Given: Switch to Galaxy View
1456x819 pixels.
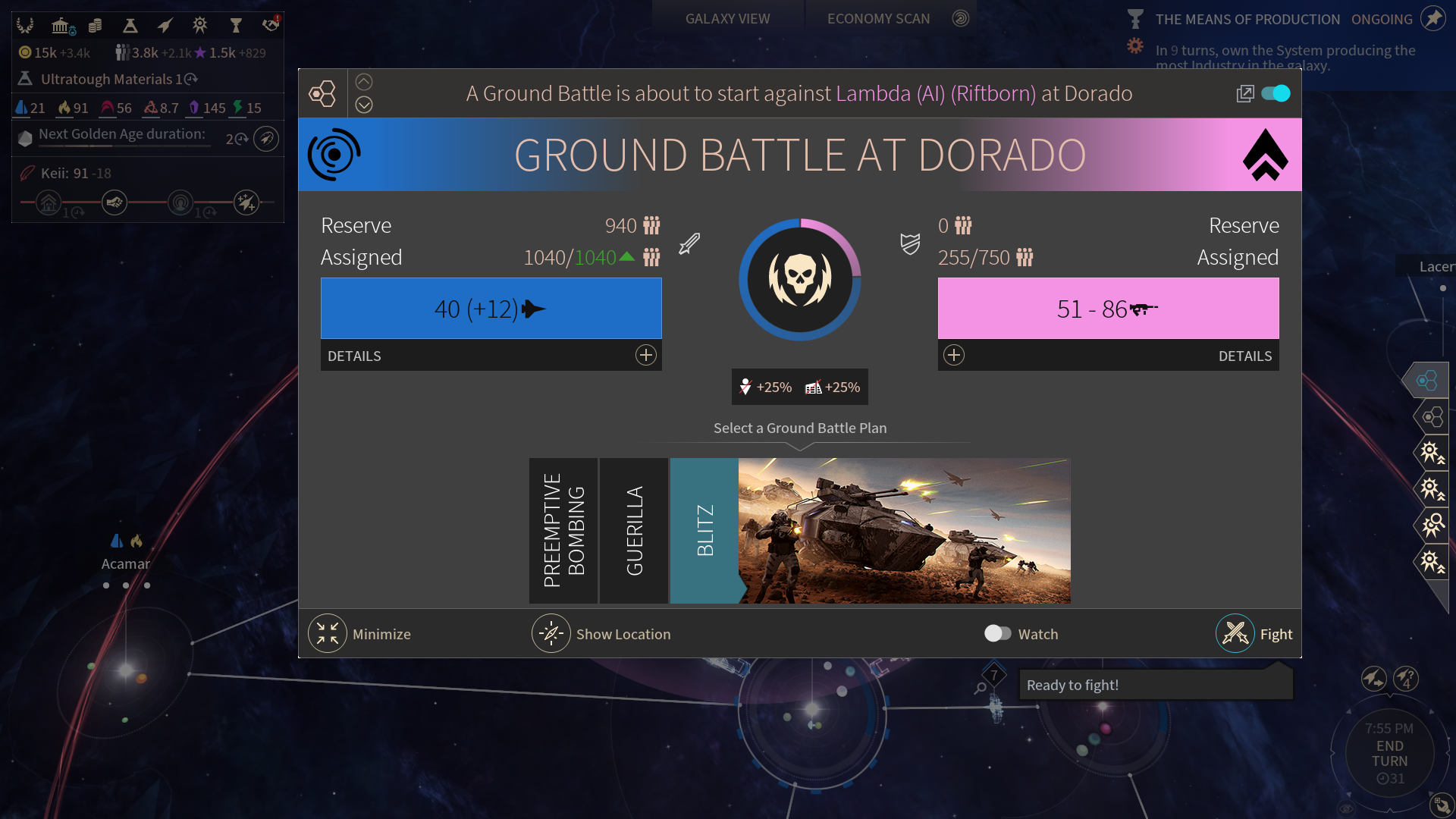Looking at the screenshot, I should pyautogui.click(x=727, y=18).
